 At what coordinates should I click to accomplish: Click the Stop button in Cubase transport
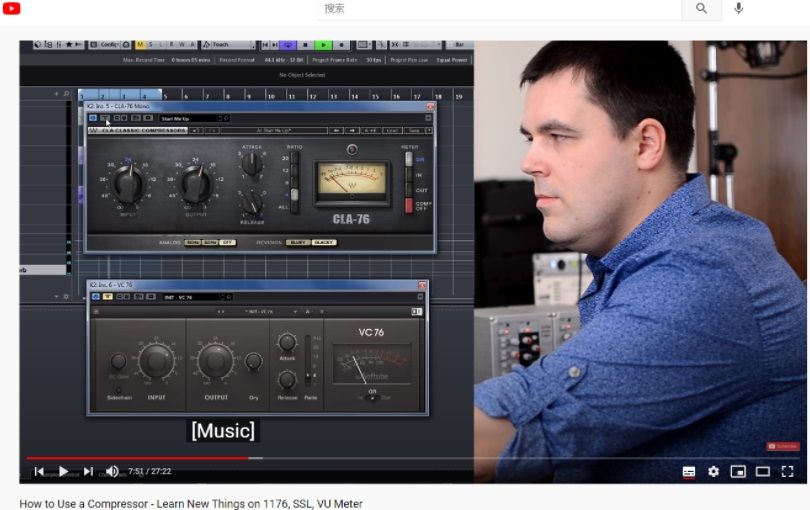click(x=305, y=45)
